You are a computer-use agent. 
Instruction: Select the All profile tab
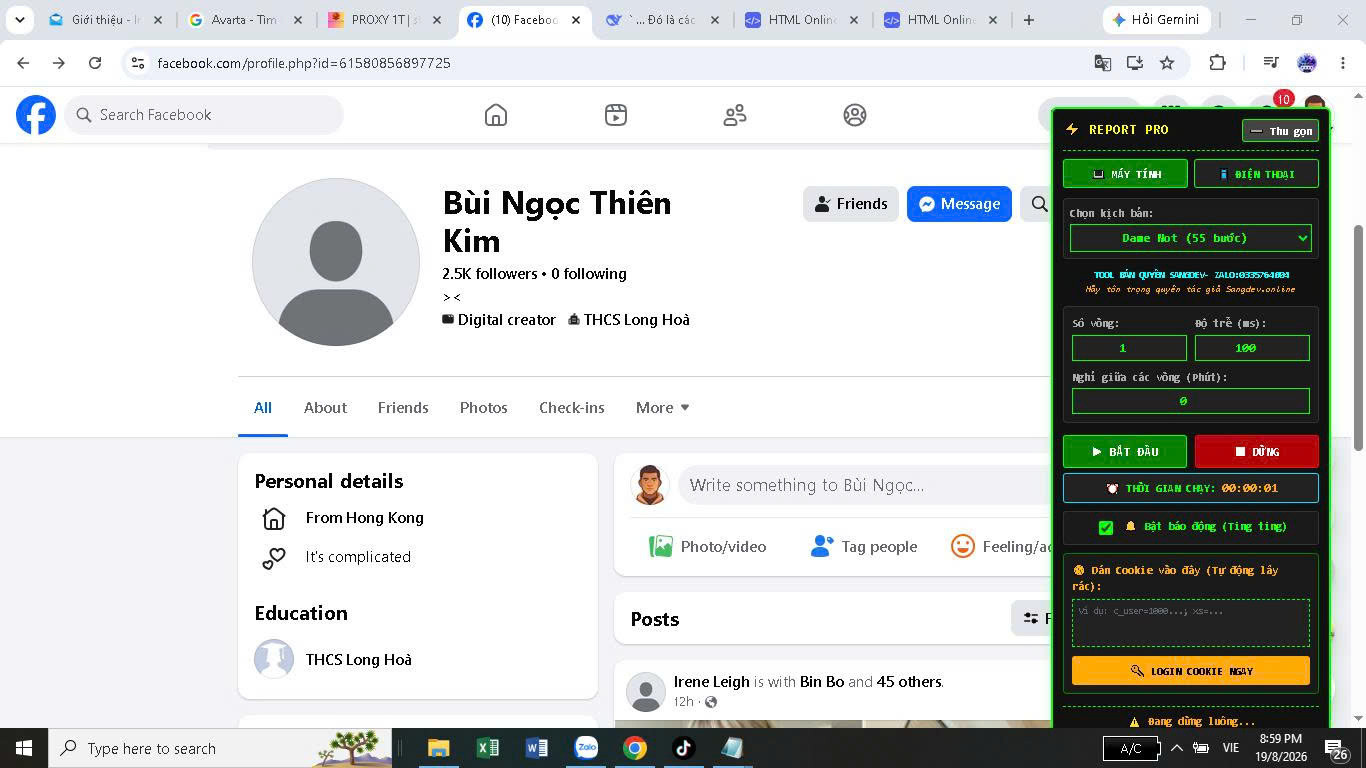coord(263,408)
